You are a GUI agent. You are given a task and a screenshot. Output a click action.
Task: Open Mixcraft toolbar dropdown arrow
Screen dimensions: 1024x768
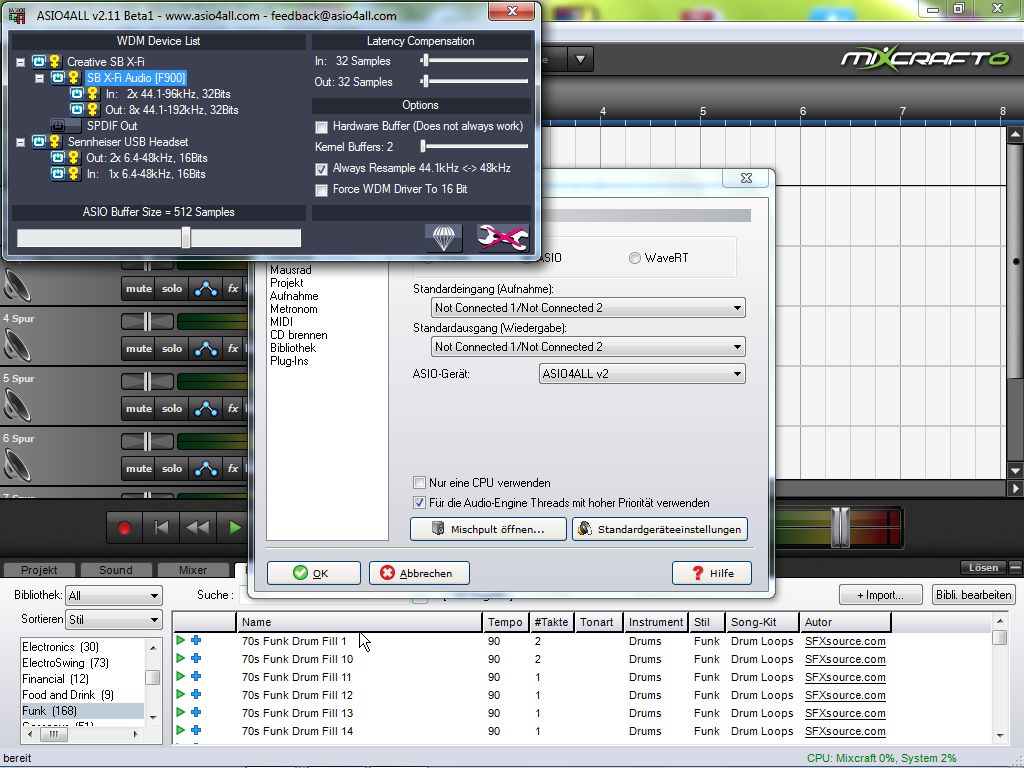pyautogui.click(x=580, y=60)
